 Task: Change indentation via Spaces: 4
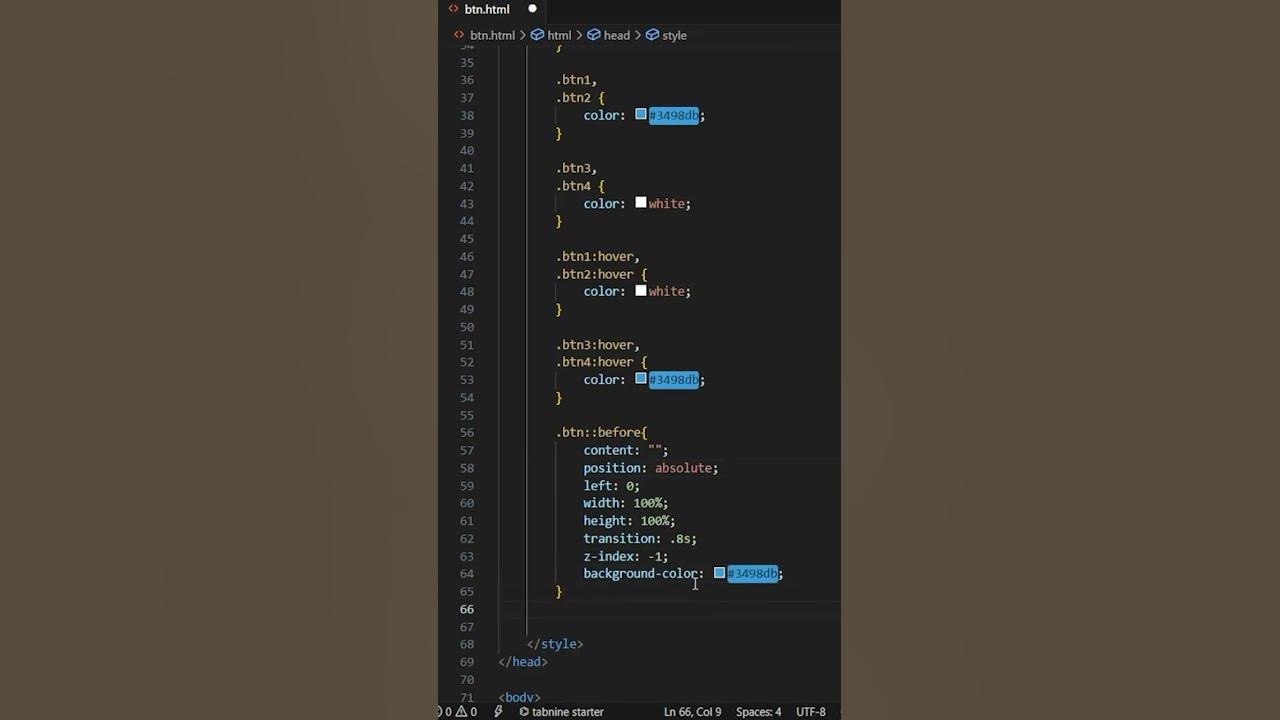point(758,712)
